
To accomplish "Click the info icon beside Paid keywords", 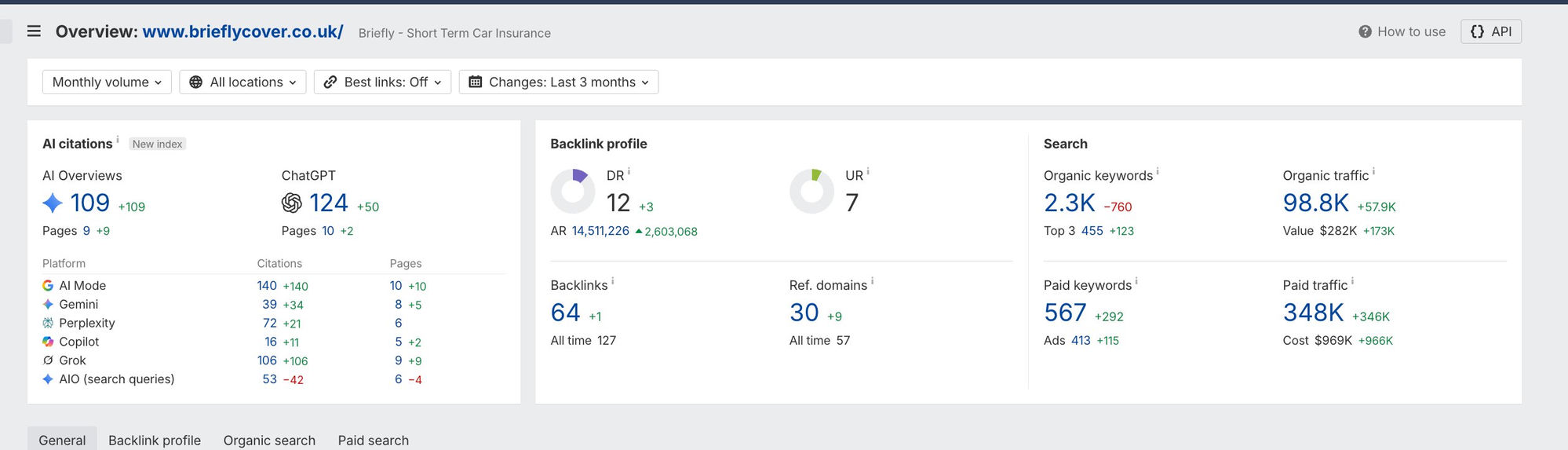I will [1136, 281].
